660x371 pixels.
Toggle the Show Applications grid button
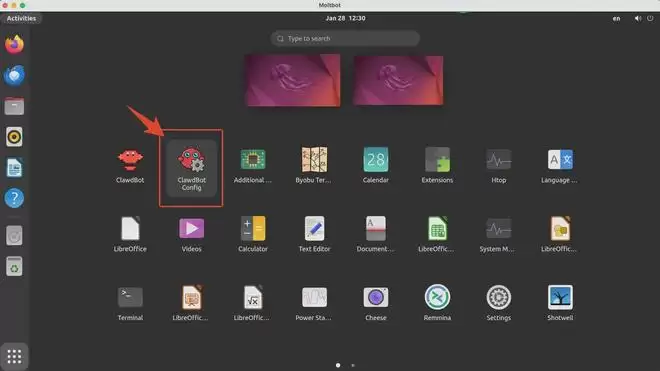point(14,357)
